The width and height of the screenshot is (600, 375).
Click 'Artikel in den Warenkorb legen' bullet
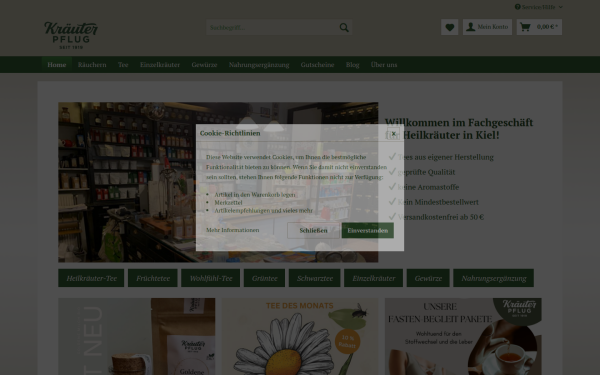255,195
